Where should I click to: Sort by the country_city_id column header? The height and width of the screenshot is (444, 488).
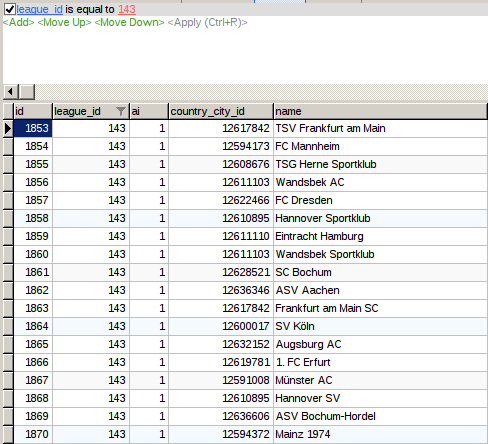click(x=221, y=111)
